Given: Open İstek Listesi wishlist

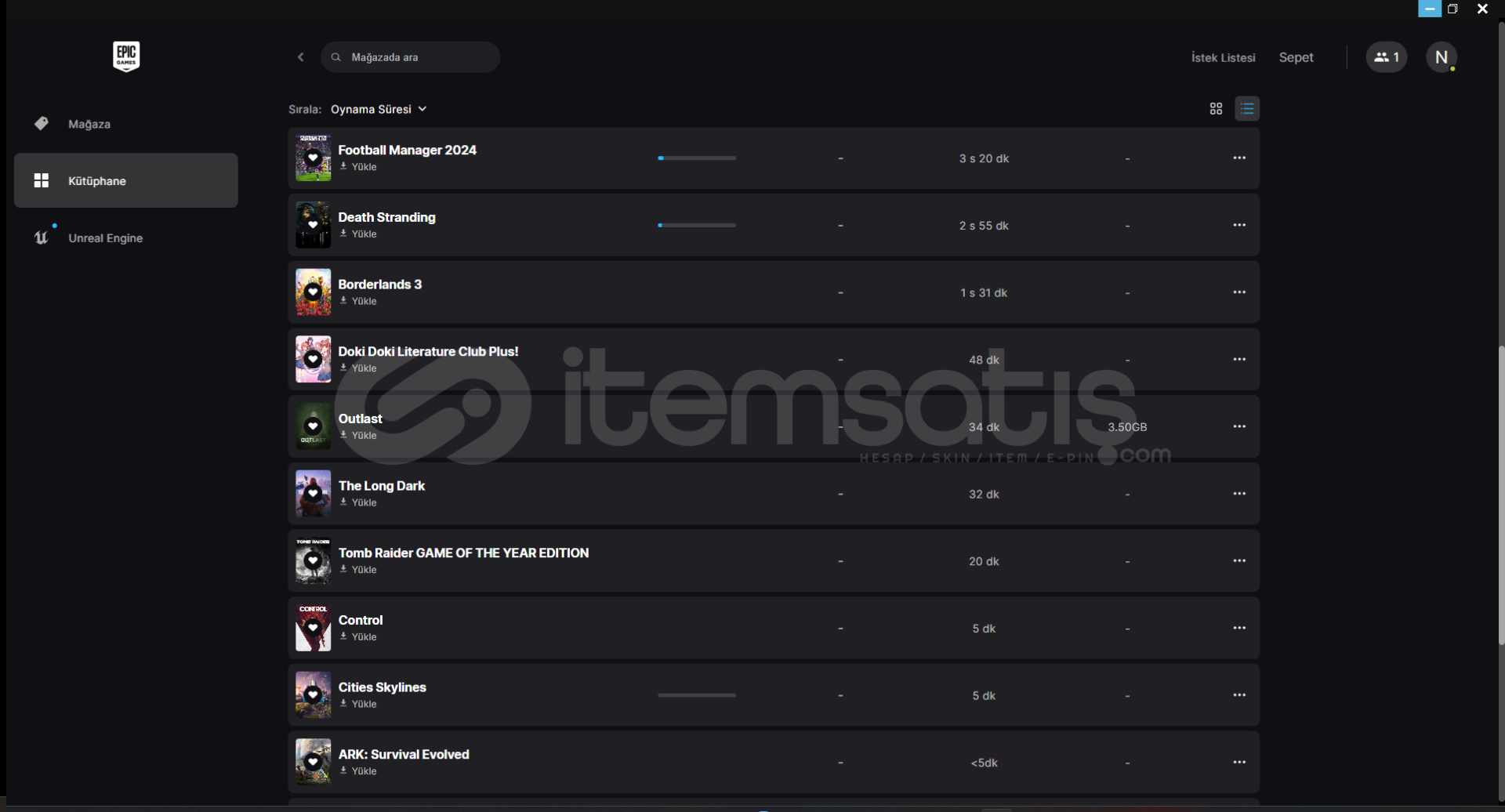Looking at the screenshot, I should pyautogui.click(x=1223, y=57).
